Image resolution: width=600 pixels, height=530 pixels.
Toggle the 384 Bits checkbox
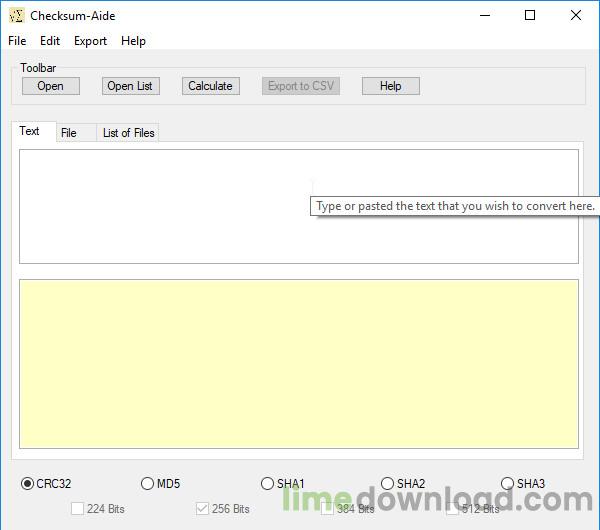pyautogui.click(x=347, y=509)
